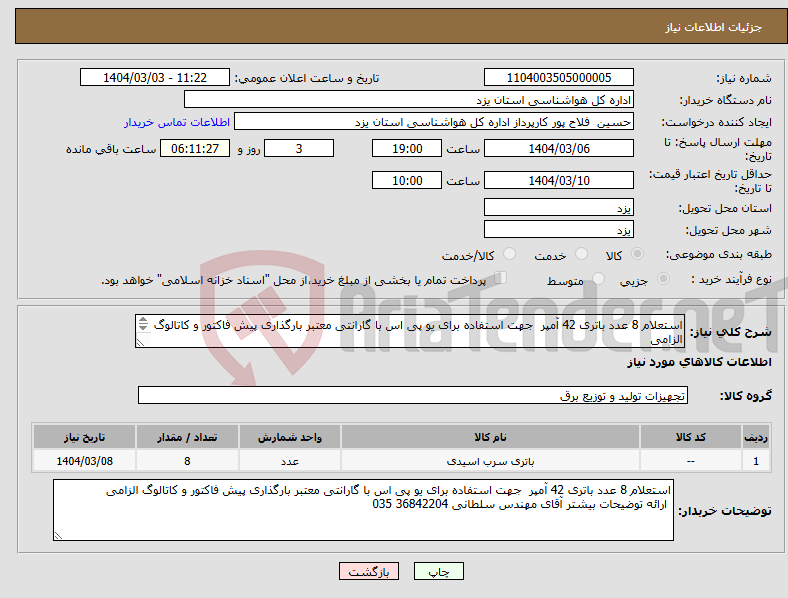
Task: Click the item name باتری سرب اسیدی
Action: tap(490, 461)
